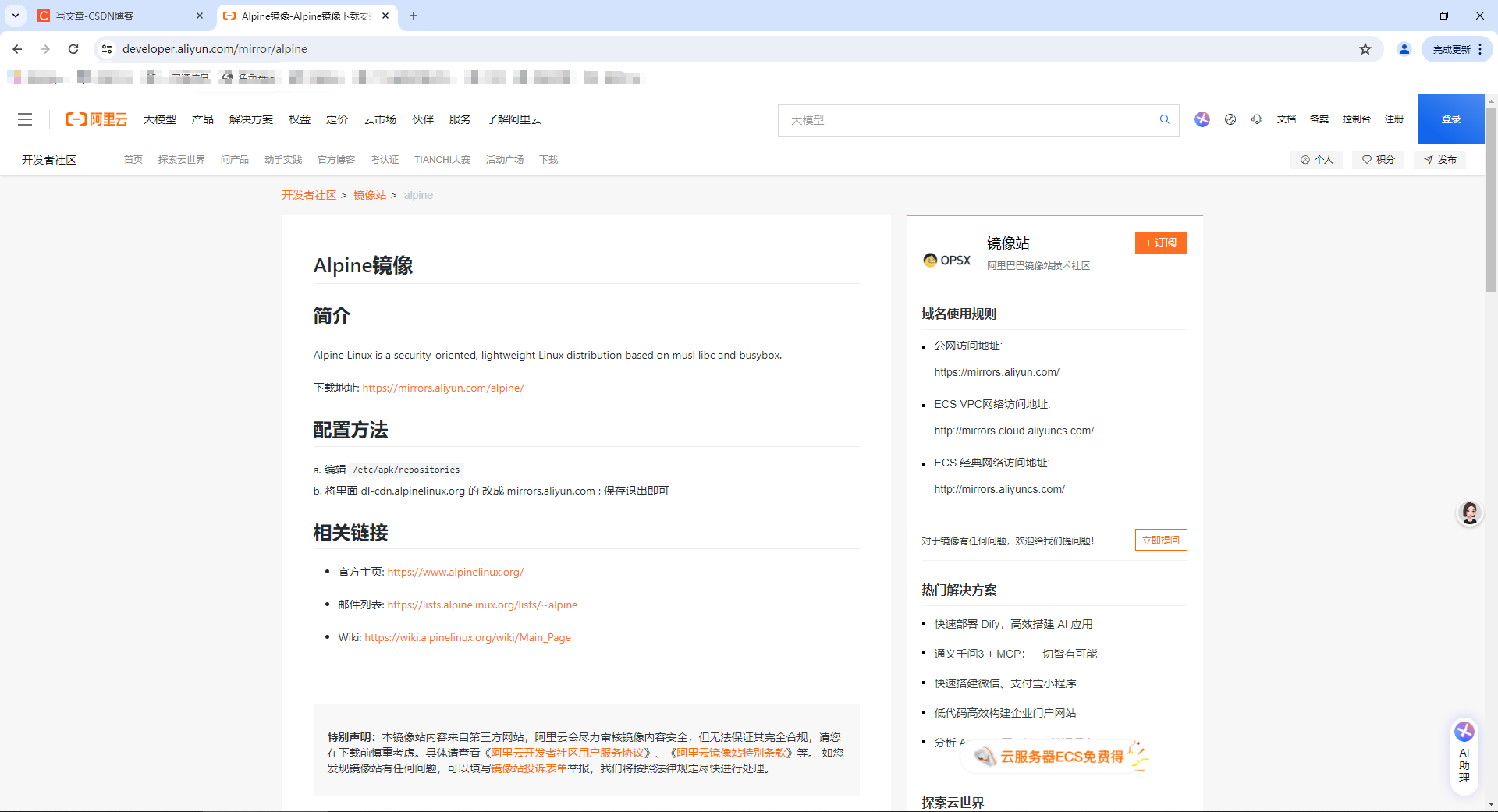Open the mirrors.aliyun.com/alpine download link

443,388
